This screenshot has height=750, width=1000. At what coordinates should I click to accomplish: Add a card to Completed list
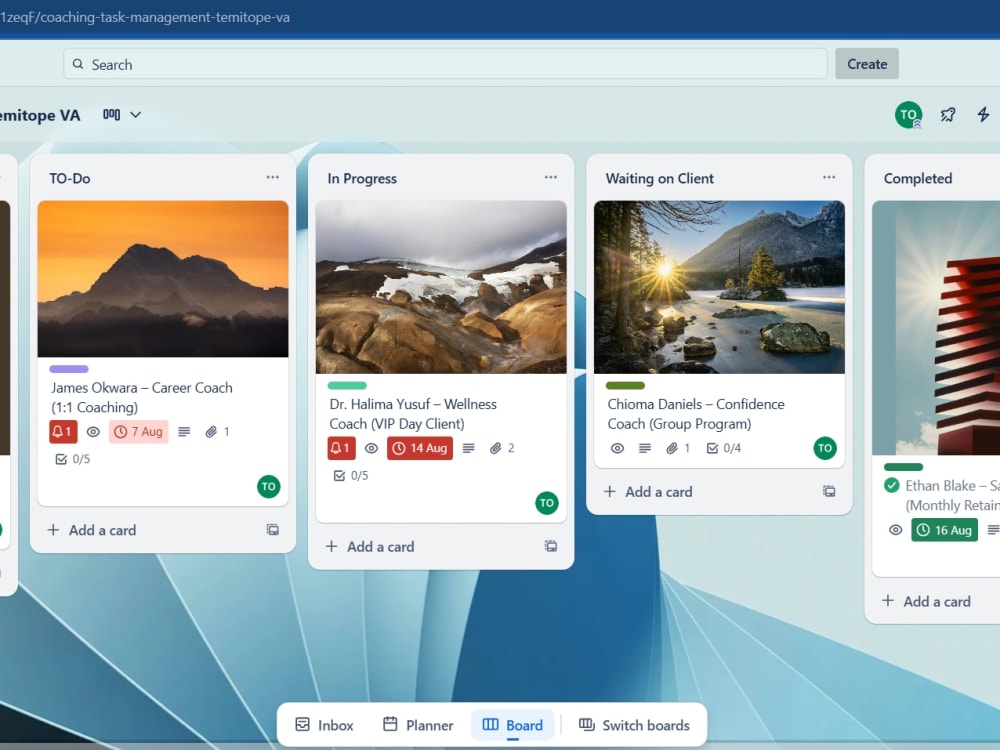(x=926, y=601)
